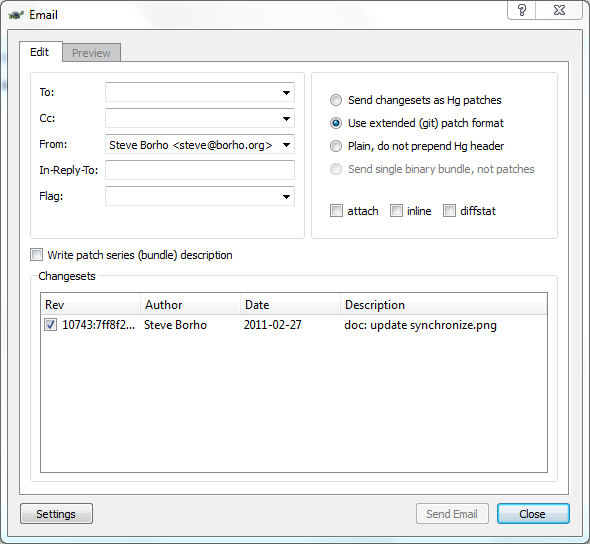The height and width of the screenshot is (544, 590).
Task: Enable the diffstat checkbox
Action: tap(449, 211)
